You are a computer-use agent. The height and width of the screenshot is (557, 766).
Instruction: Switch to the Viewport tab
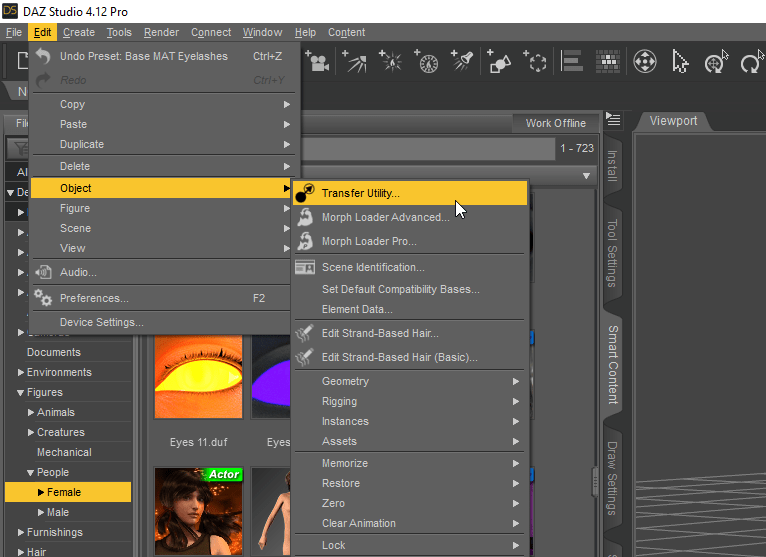pos(673,121)
